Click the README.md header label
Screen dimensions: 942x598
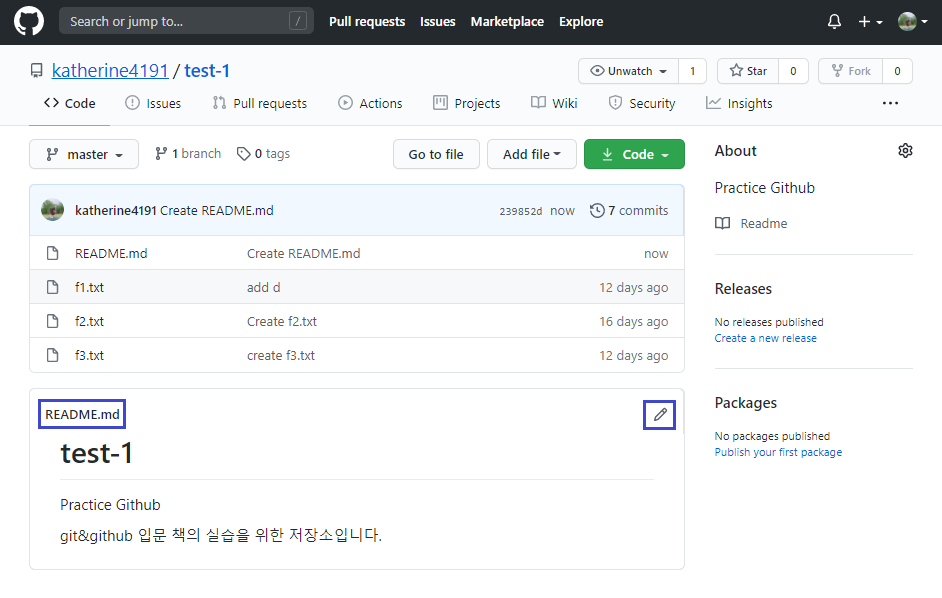click(82, 414)
